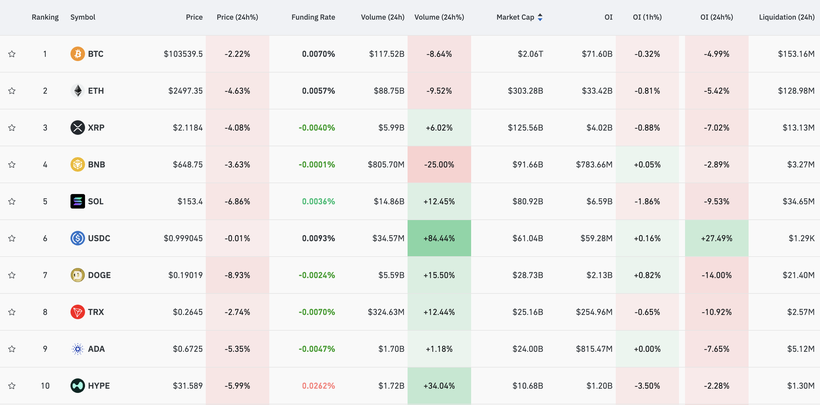
Task: Click the Cardano ADA coin icon
Action: point(77,349)
